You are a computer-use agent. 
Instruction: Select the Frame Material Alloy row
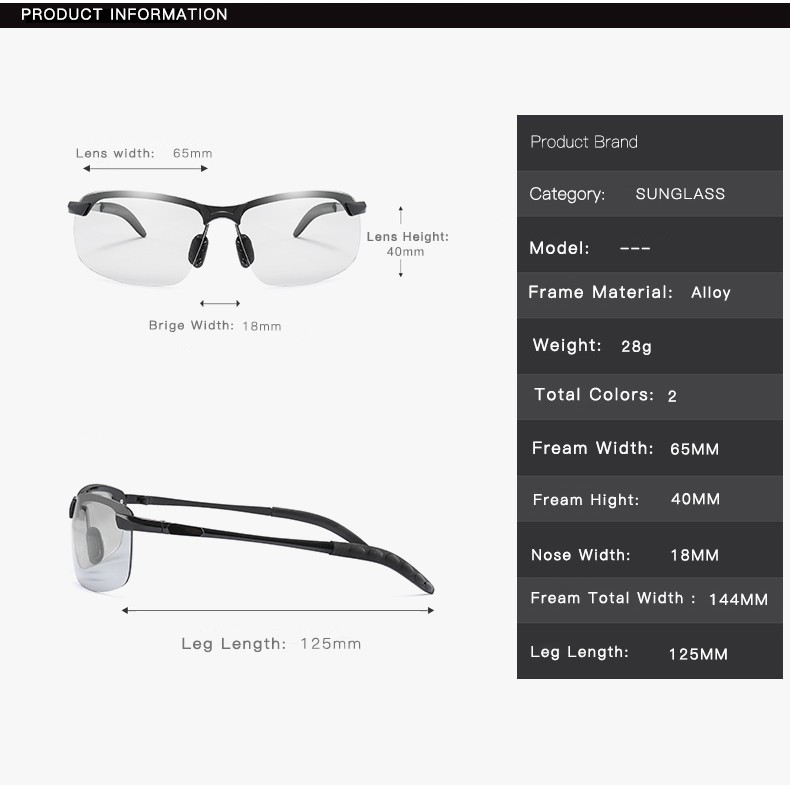pyautogui.click(x=649, y=295)
